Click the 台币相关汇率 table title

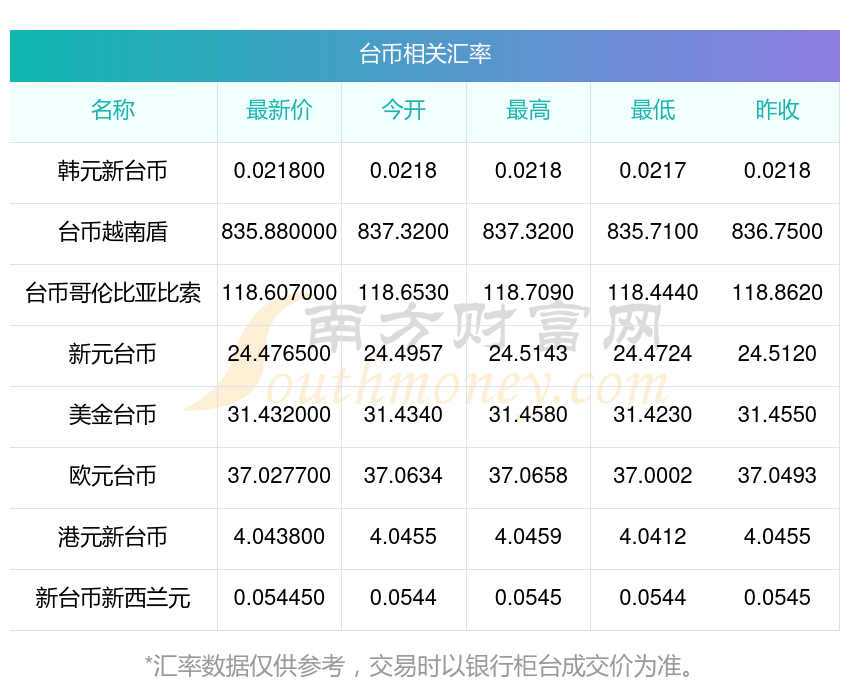pyautogui.click(x=425, y=54)
